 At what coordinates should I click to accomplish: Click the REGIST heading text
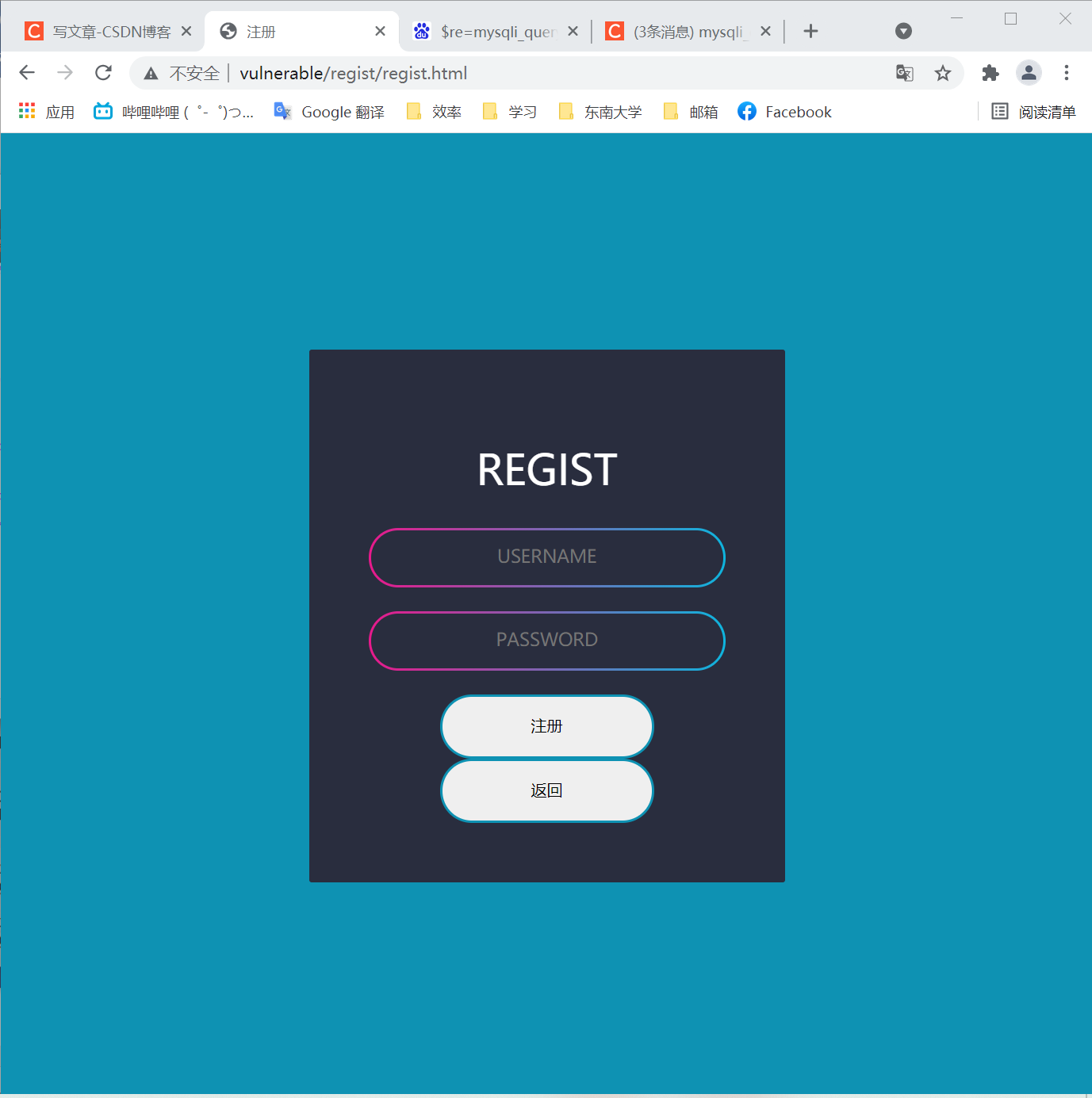coord(547,470)
